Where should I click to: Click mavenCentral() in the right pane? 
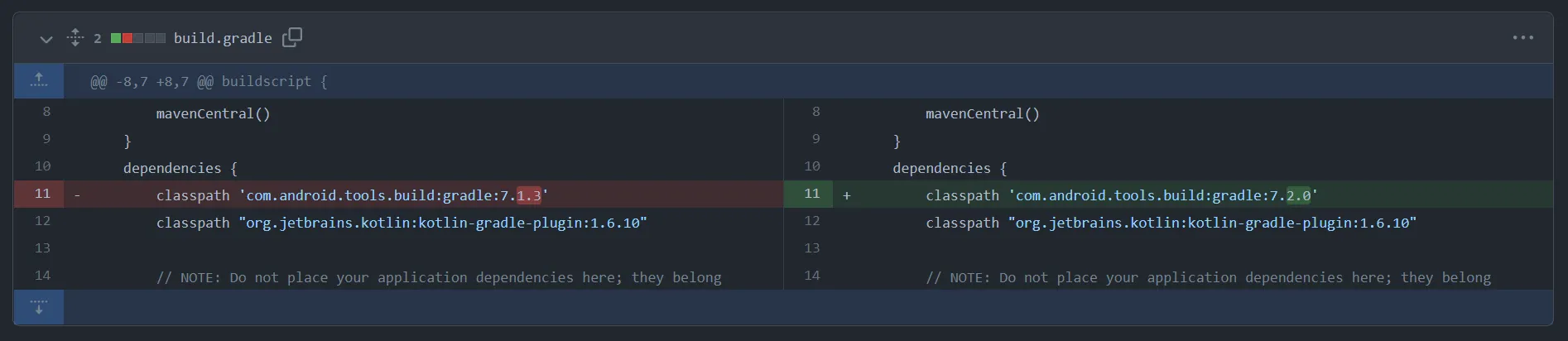982,114
